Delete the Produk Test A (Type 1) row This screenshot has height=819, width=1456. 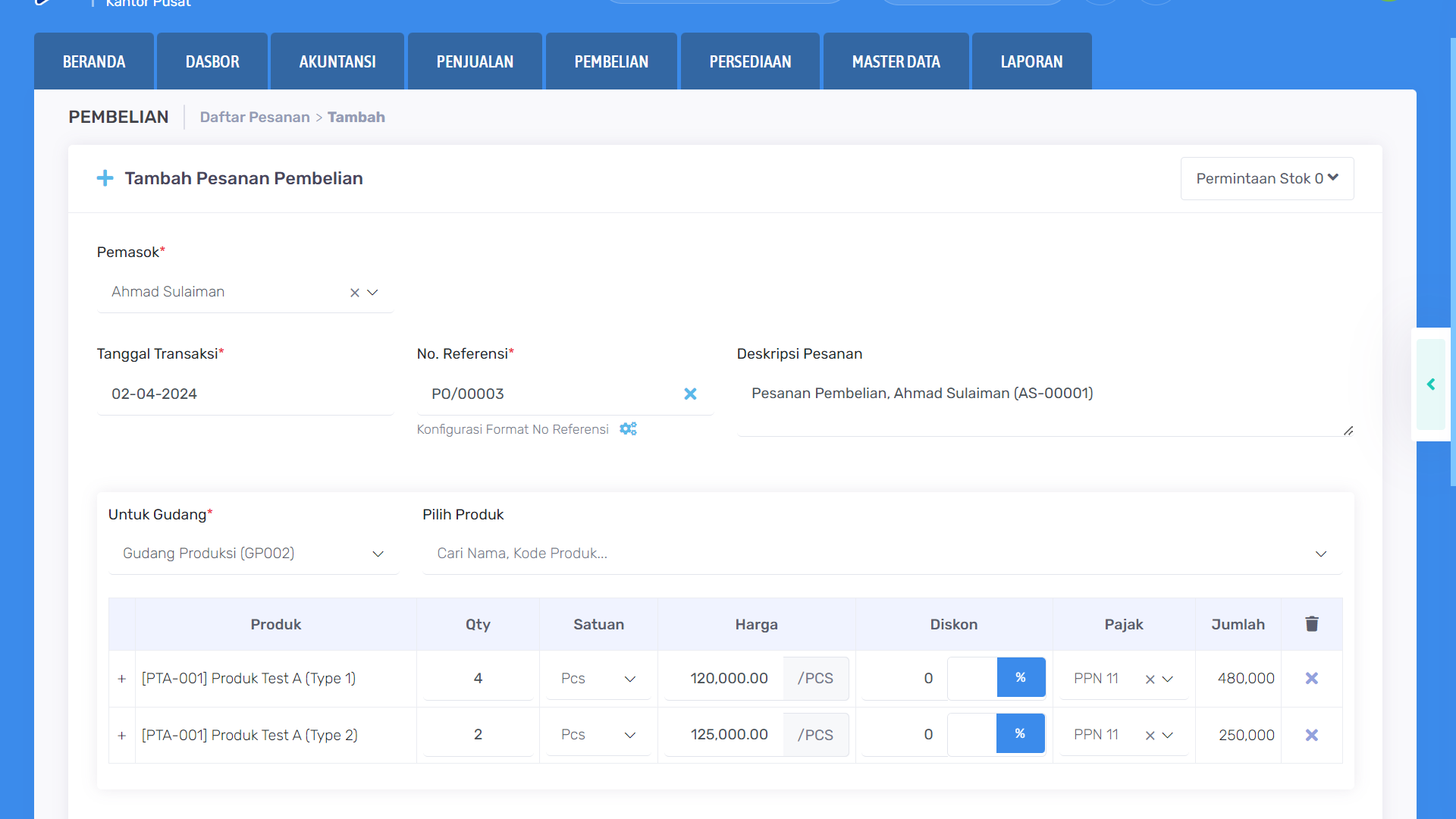point(1312,679)
